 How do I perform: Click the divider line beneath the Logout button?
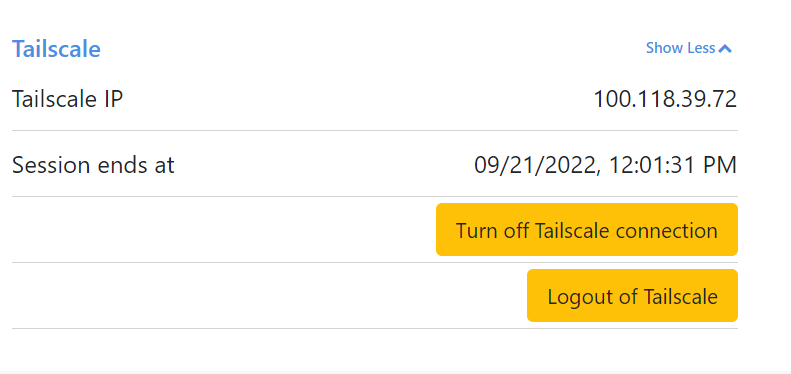click(x=375, y=329)
